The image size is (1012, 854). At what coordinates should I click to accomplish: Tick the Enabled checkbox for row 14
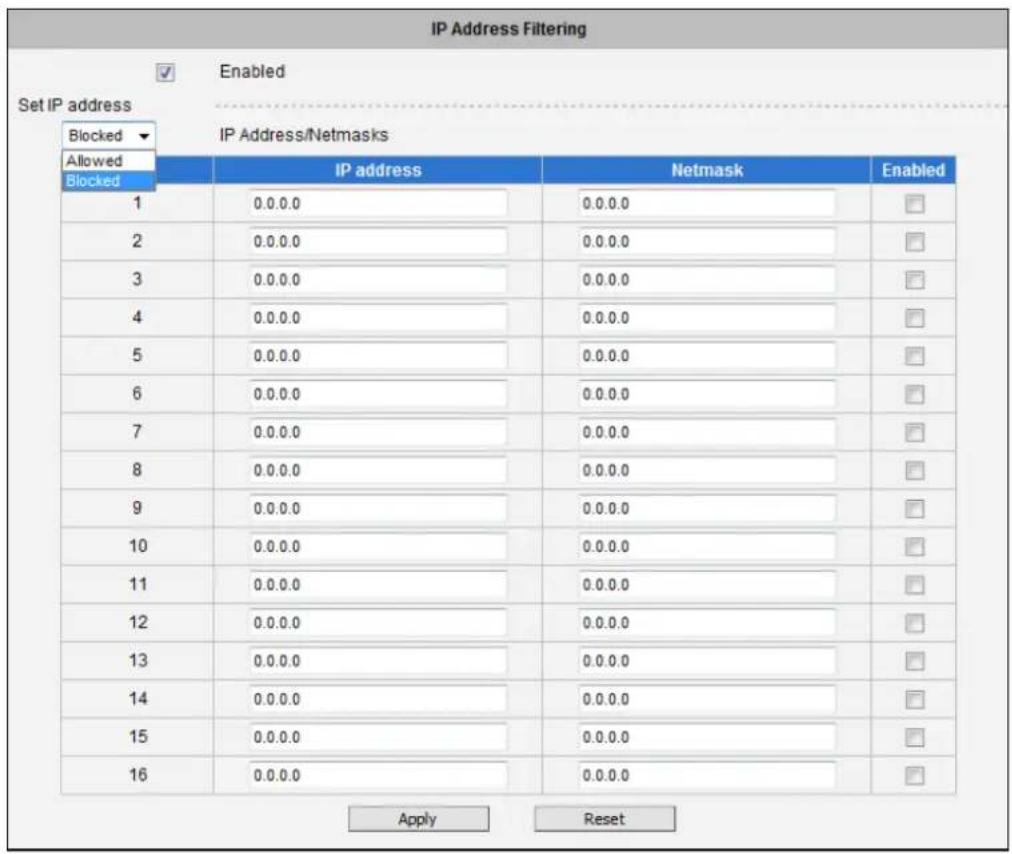click(914, 699)
